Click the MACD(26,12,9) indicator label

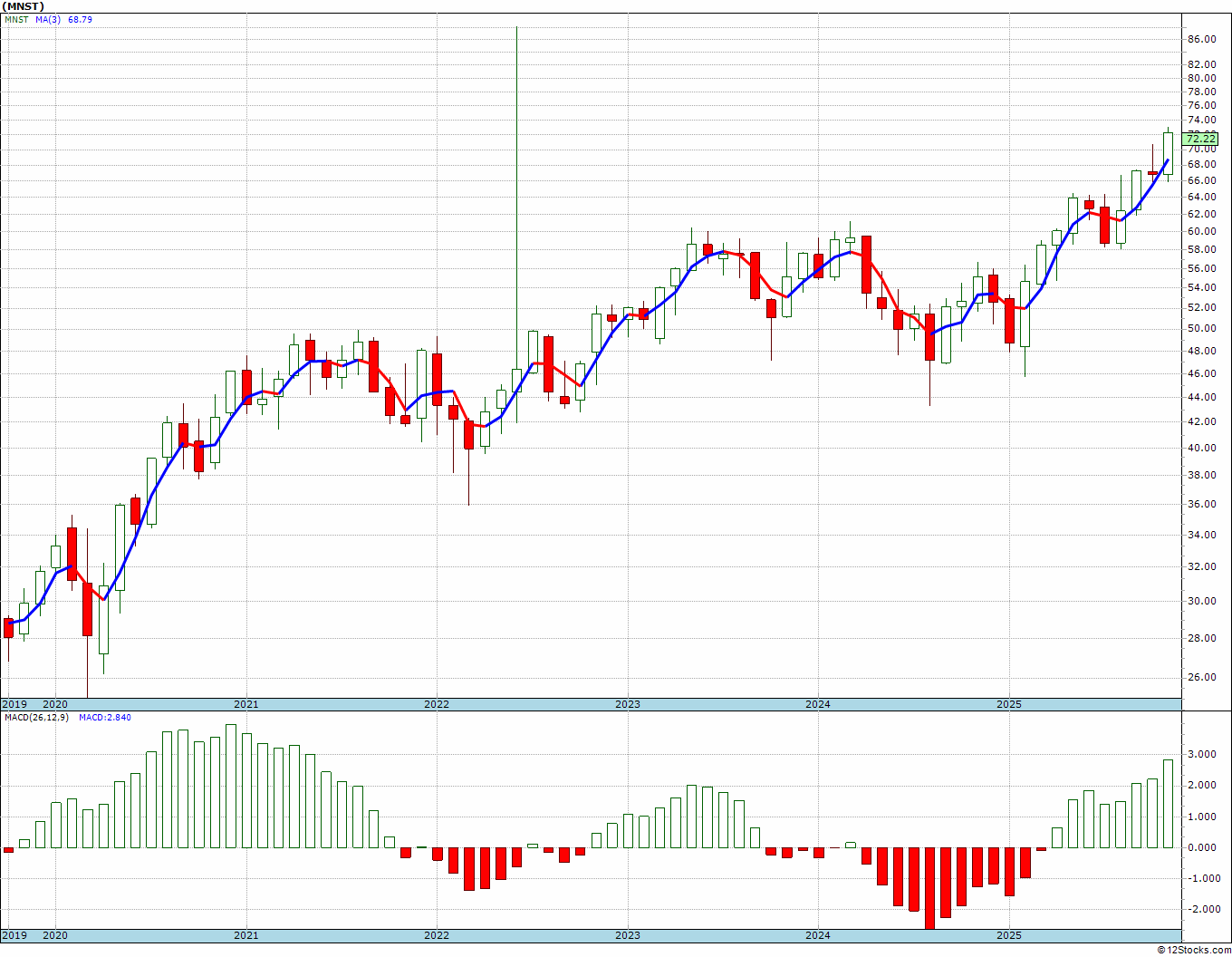[35, 718]
